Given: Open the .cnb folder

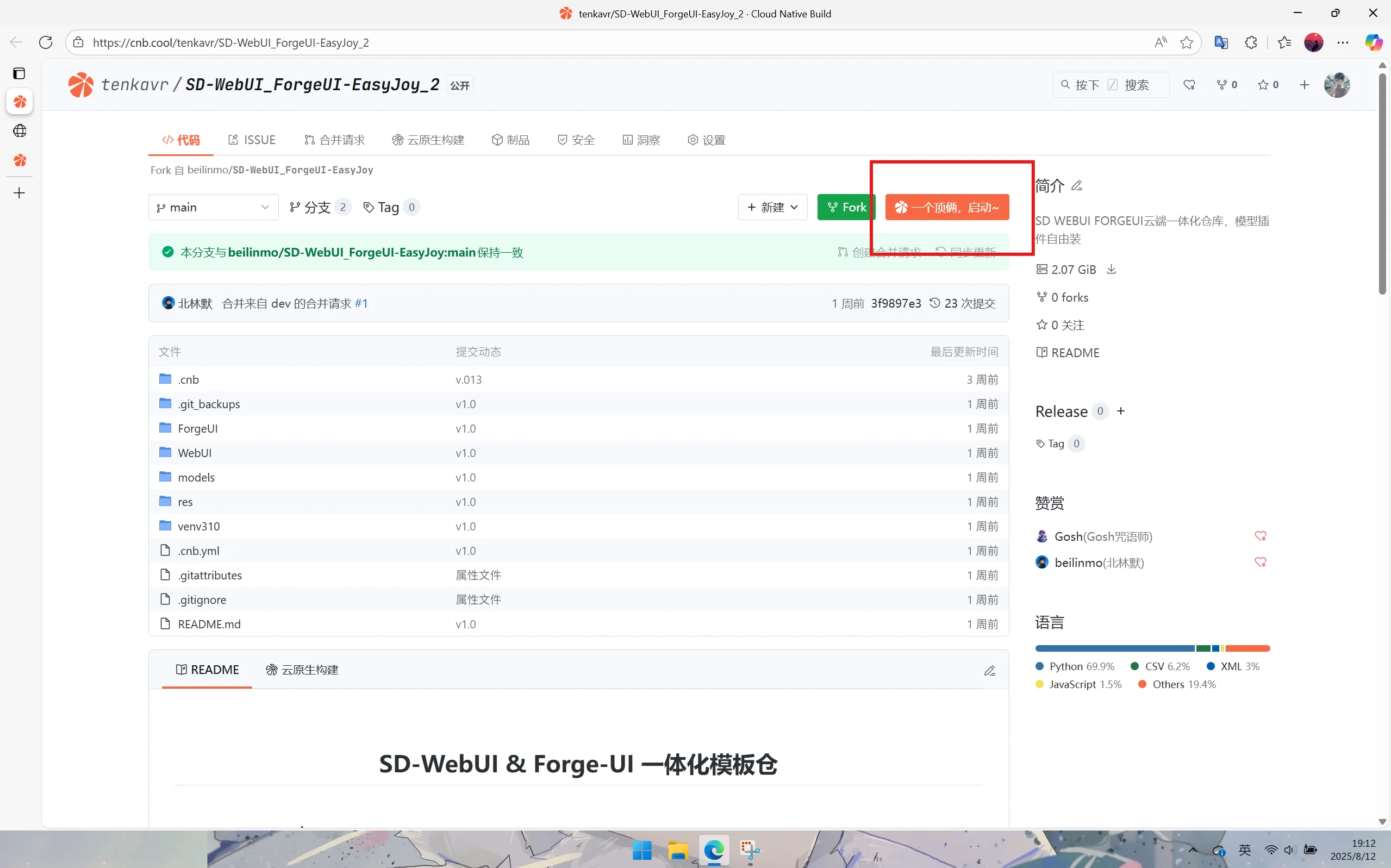Looking at the screenshot, I should point(188,379).
